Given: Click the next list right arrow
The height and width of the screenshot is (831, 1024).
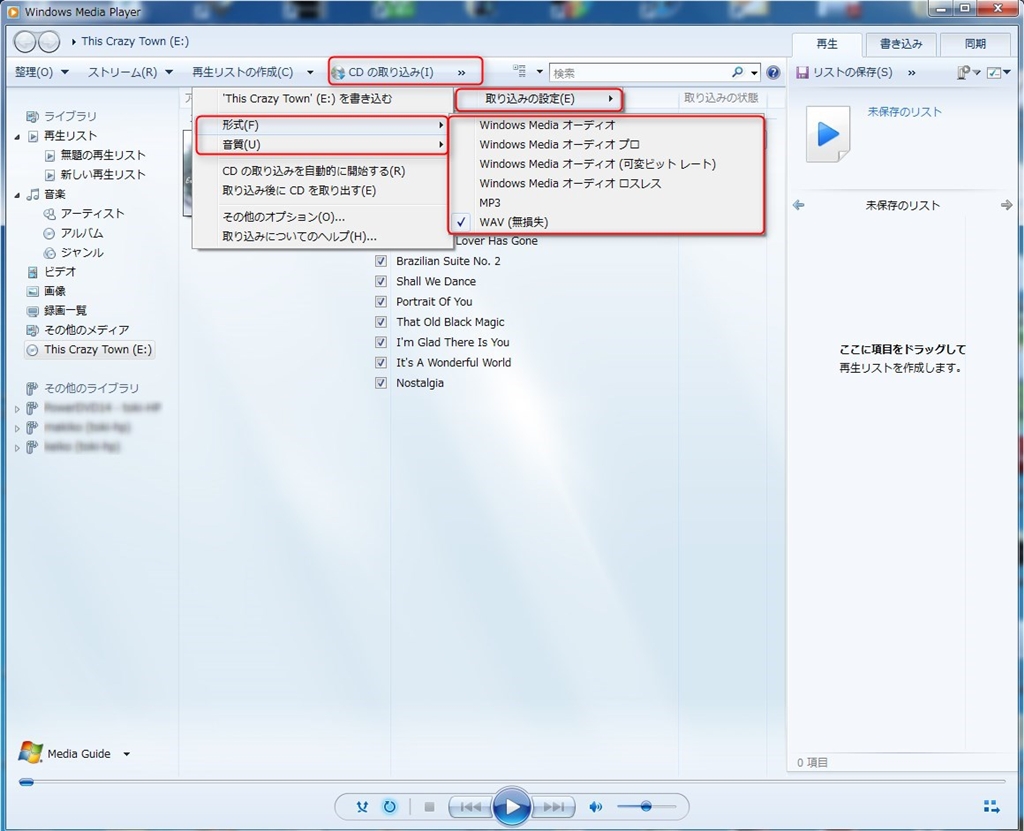Looking at the screenshot, I should tap(1006, 205).
